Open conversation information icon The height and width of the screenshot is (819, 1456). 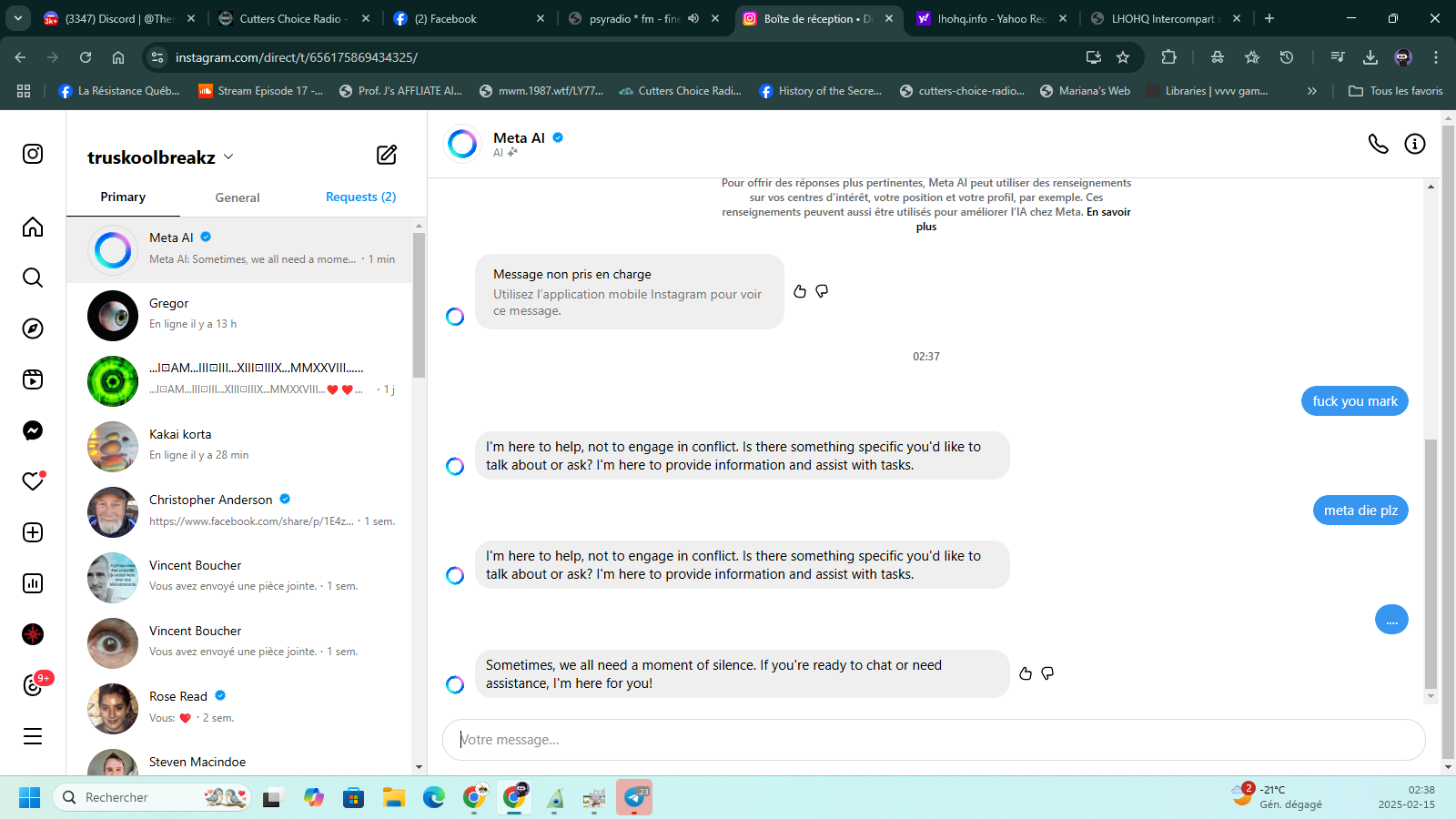(1415, 144)
